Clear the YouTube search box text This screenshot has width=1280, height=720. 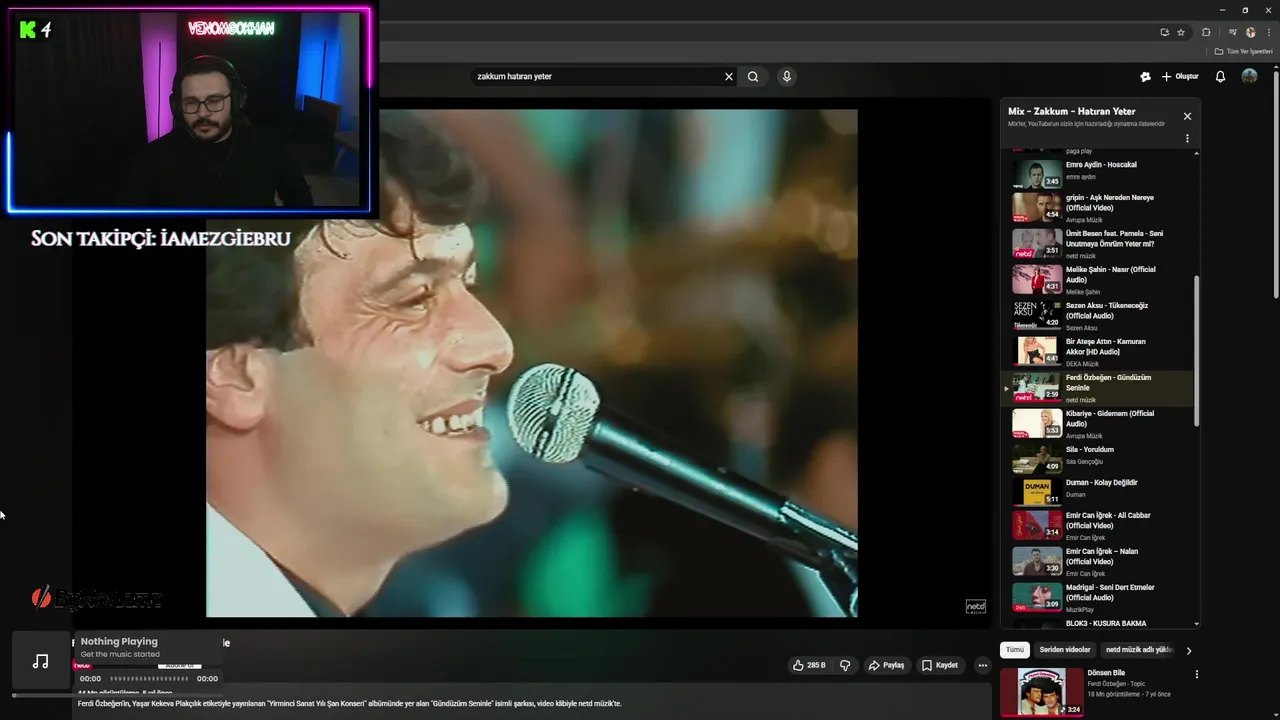click(x=729, y=76)
